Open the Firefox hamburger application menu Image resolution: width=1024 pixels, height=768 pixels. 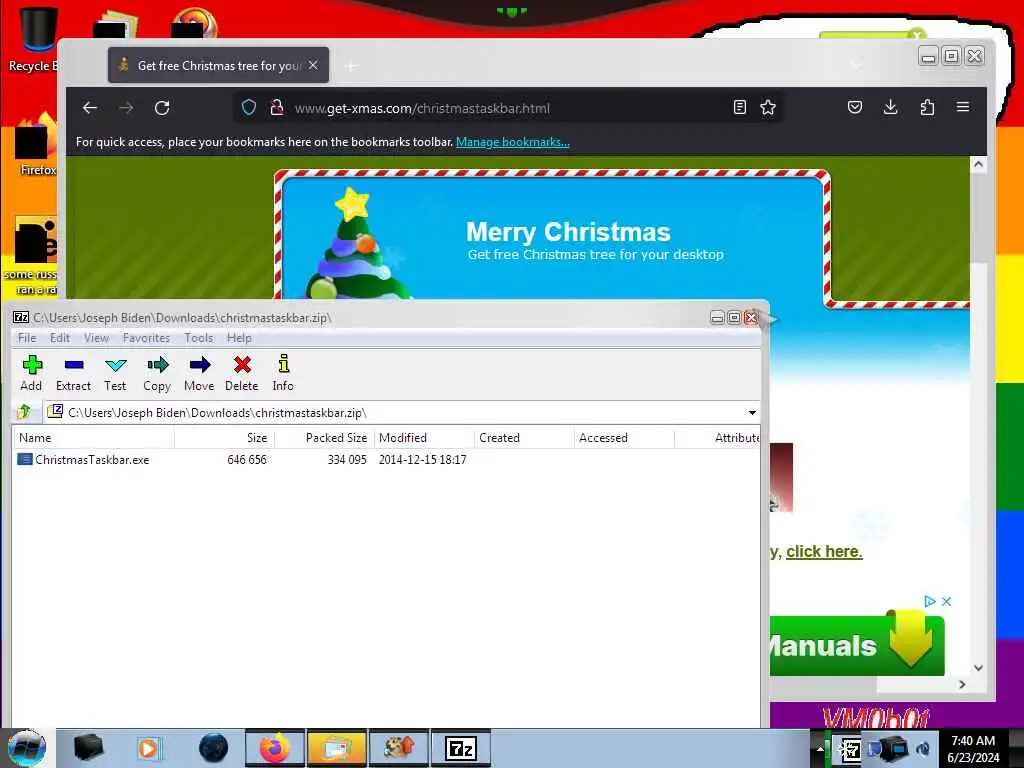(963, 107)
